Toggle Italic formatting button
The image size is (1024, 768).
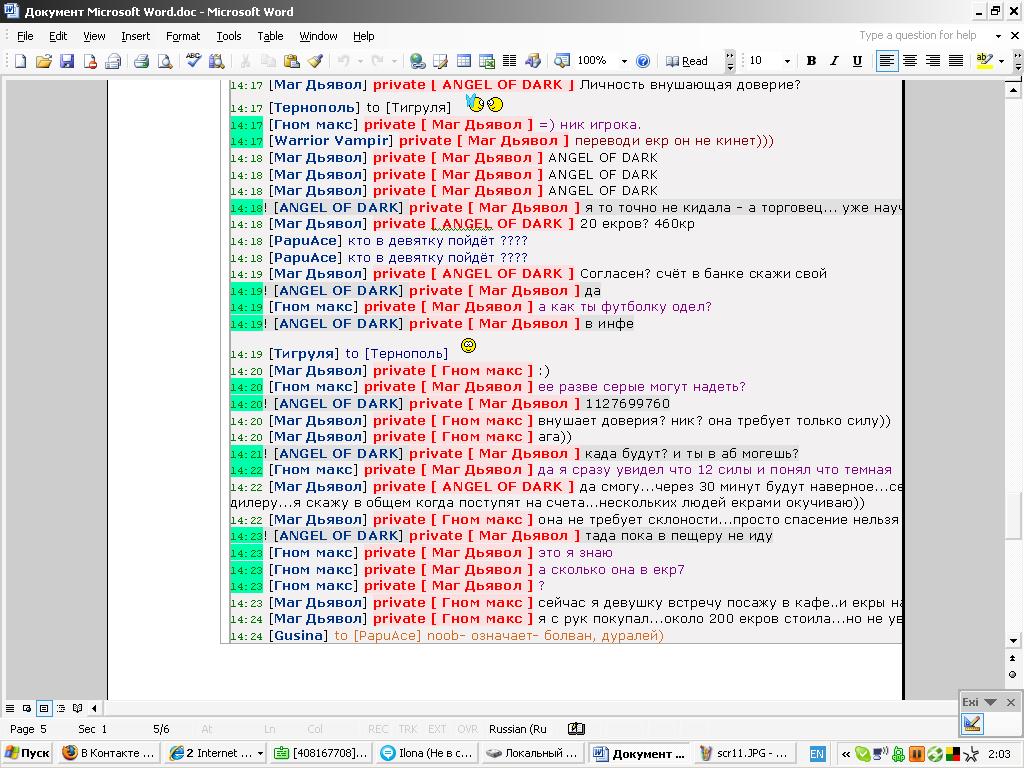point(834,61)
